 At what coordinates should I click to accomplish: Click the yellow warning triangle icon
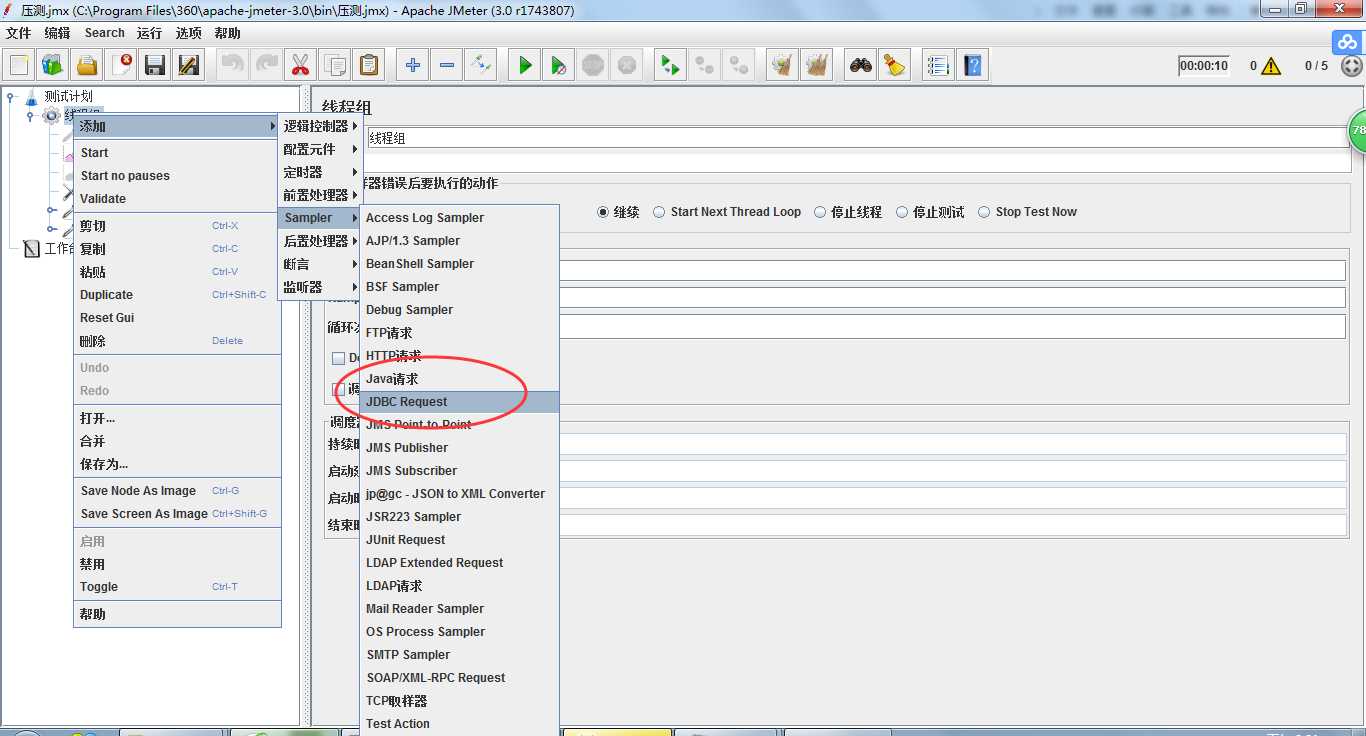(1271, 66)
